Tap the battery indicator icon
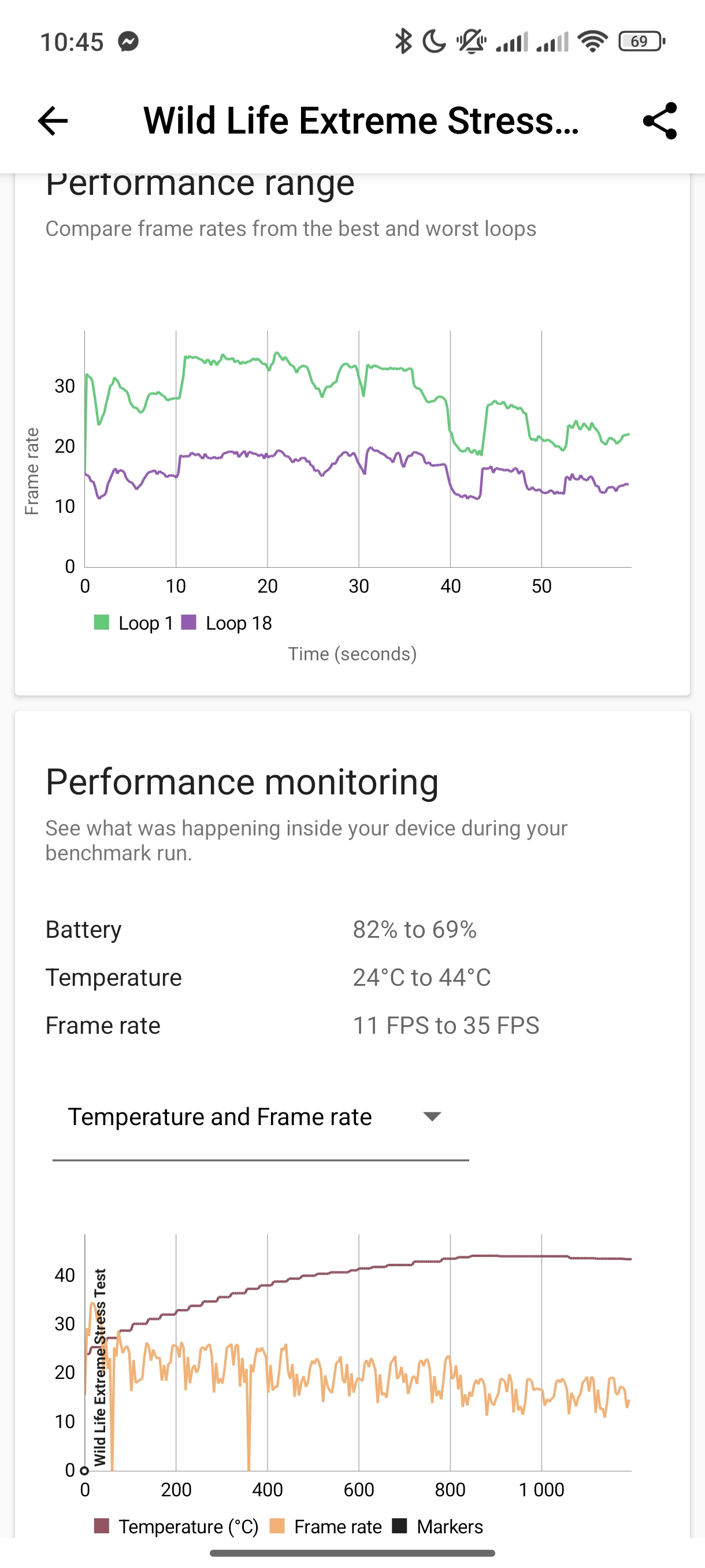 tap(641, 42)
